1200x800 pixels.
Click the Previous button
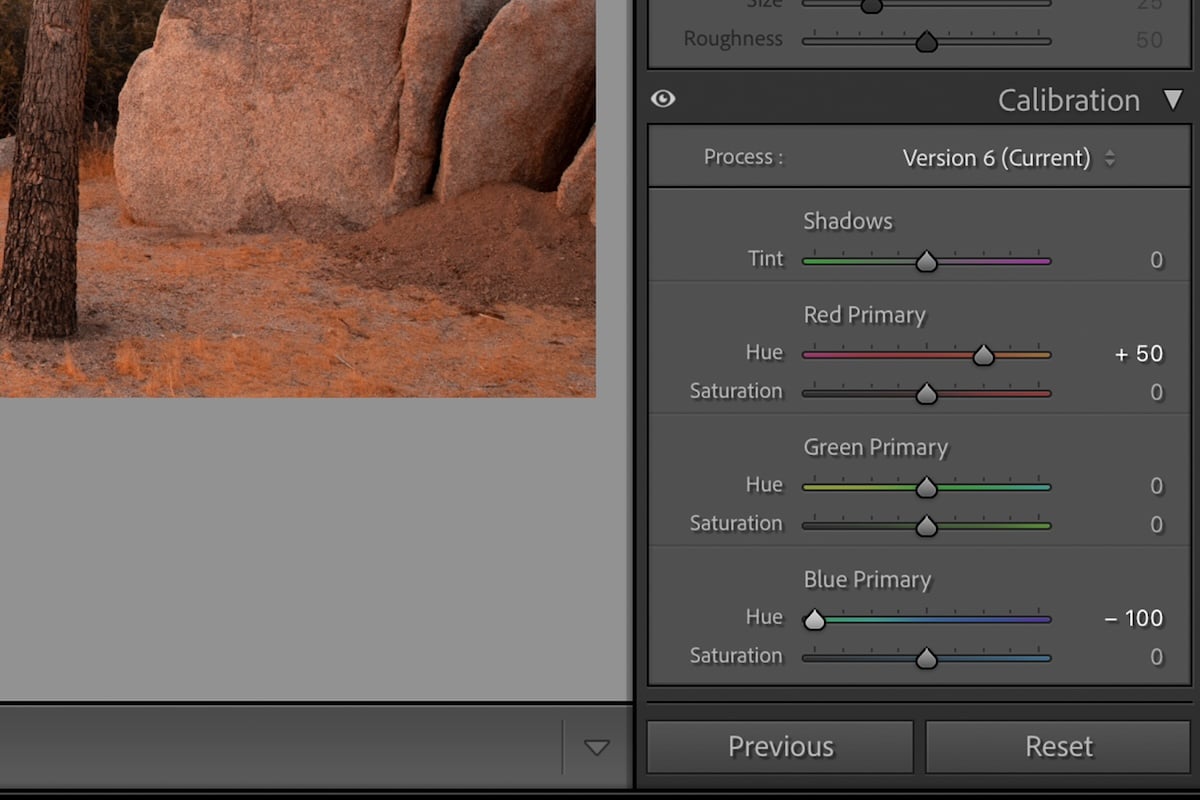click(x=780, y=746)
